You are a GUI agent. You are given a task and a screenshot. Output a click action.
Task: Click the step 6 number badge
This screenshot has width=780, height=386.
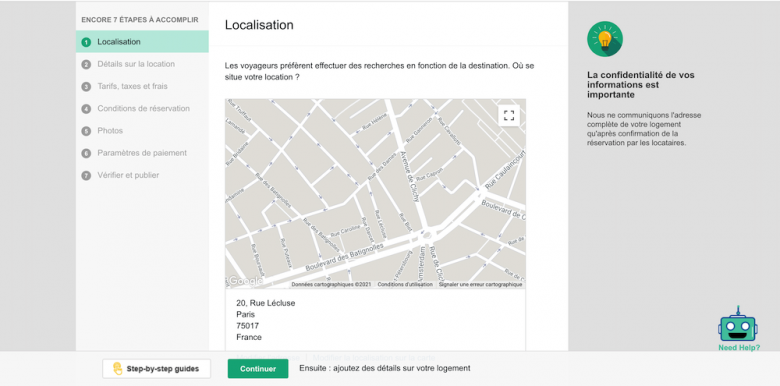click(87, 154)
